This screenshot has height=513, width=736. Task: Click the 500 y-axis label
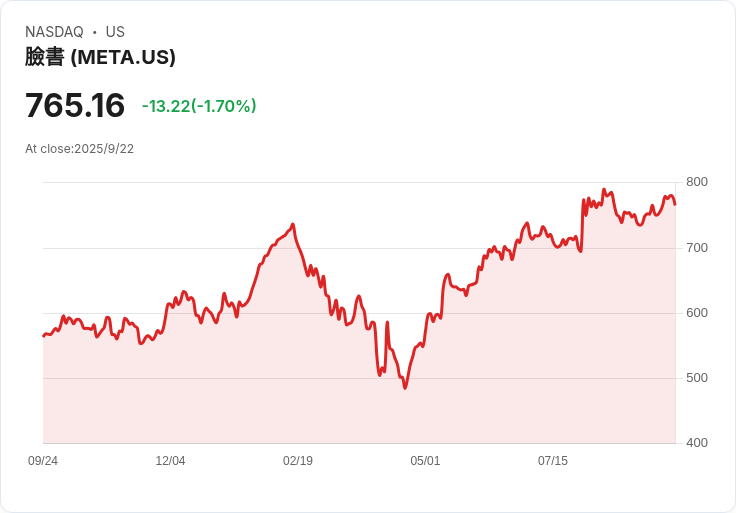[x=697, y=378]
